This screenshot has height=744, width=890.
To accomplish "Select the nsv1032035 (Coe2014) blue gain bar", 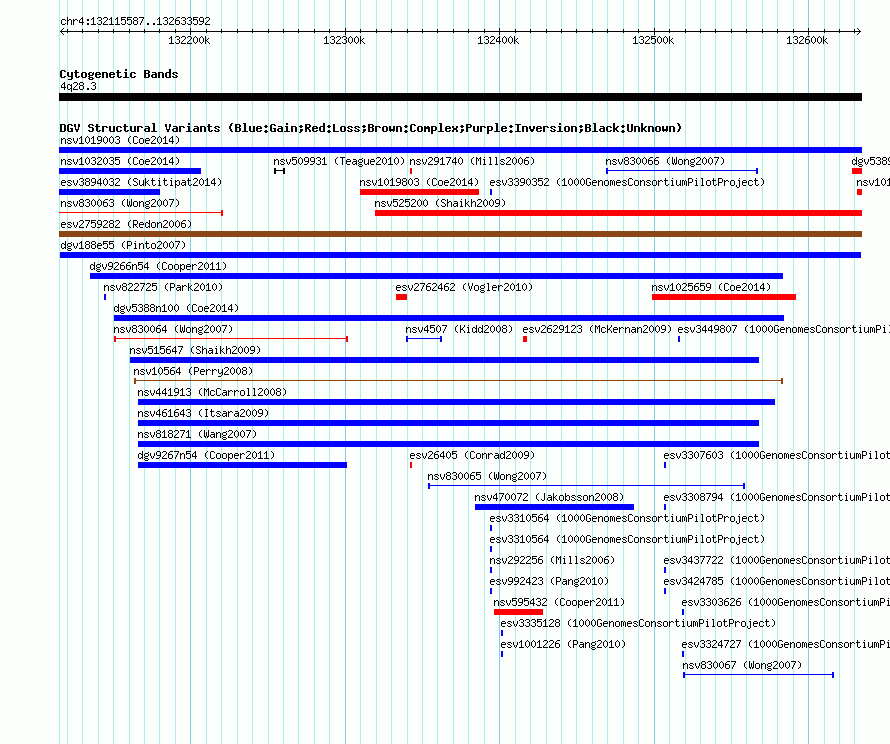I will [x=130, y=171].
